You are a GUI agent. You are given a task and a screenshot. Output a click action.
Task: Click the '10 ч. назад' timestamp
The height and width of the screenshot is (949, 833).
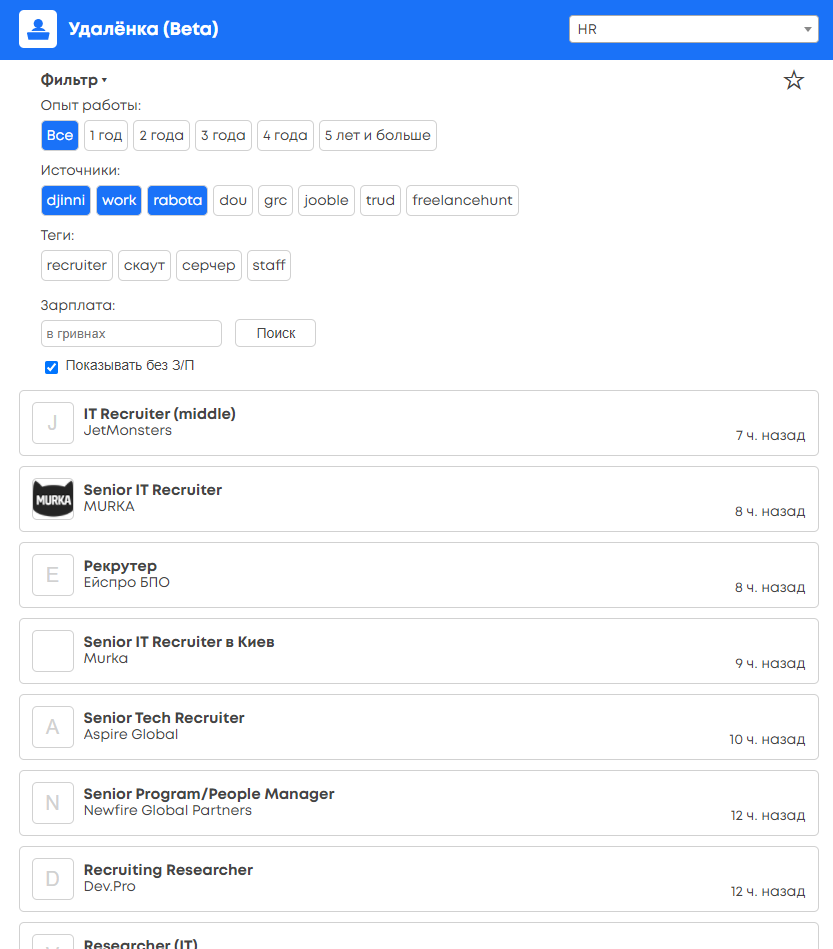tap(767, 739)
